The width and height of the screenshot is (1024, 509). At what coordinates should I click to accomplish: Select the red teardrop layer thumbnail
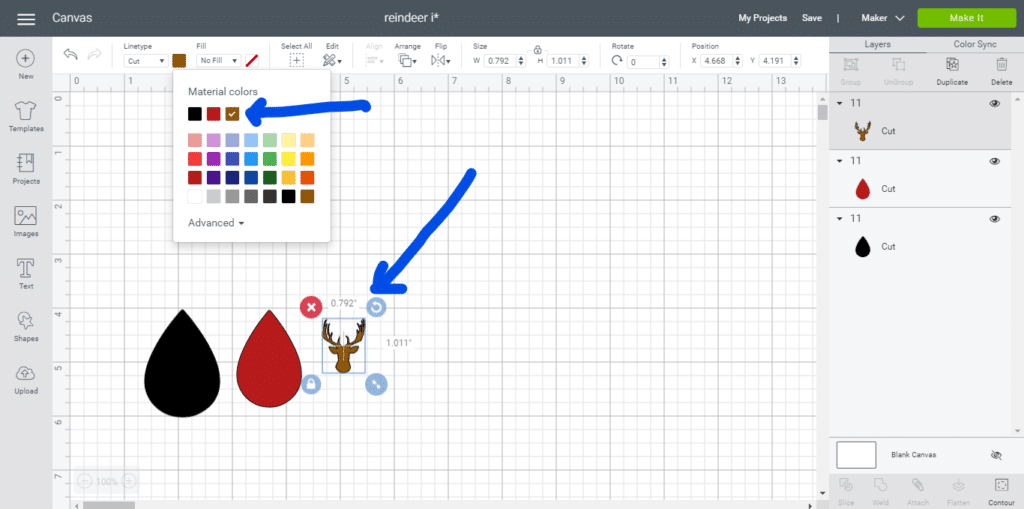[863, 189]
